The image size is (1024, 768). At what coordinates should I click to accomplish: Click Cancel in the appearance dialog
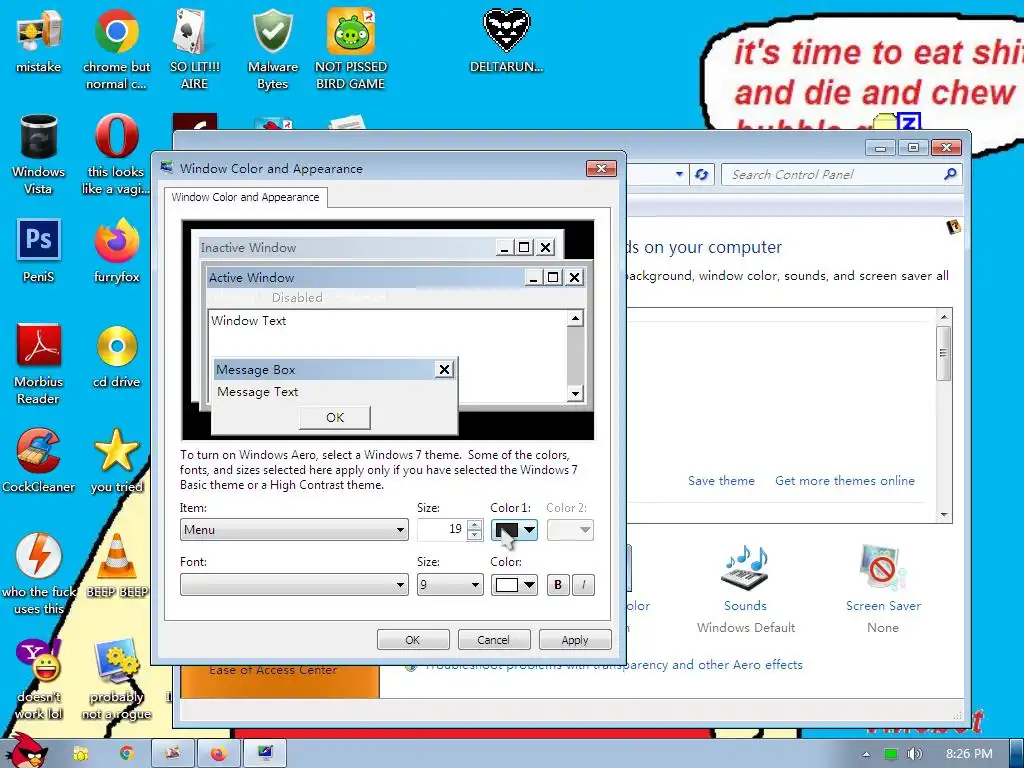click(494, 640)
